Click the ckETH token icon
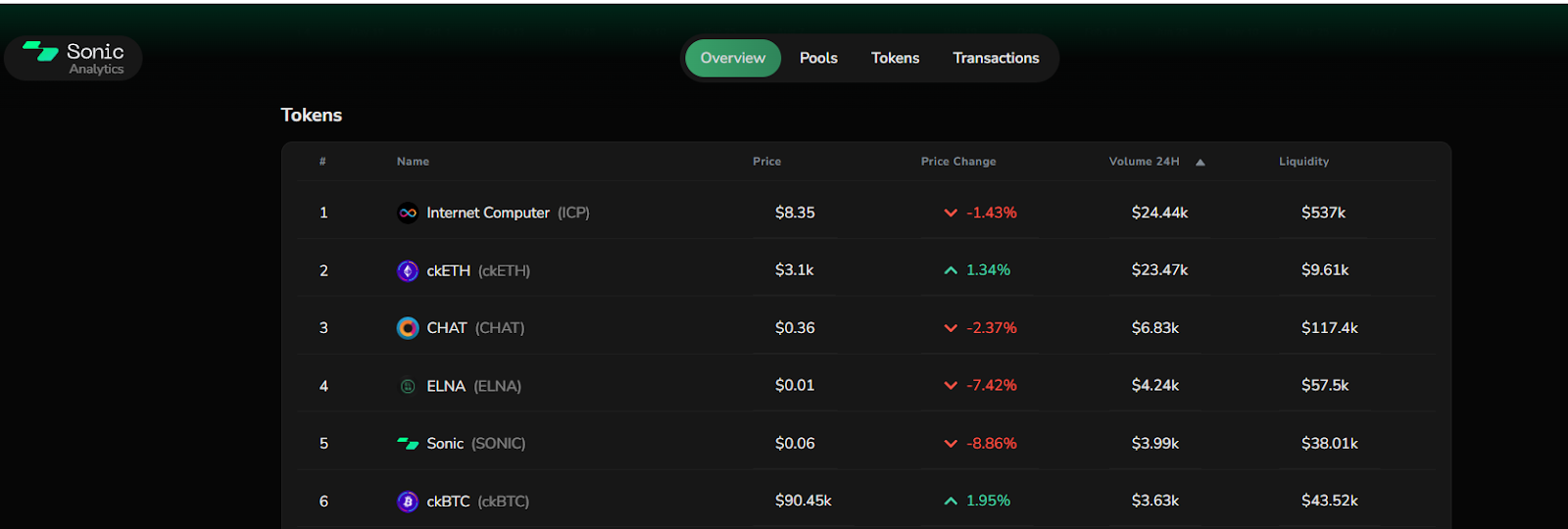The width and height of the screenshot is (1568, 529). pyautogui.click(x=408, y=270)
